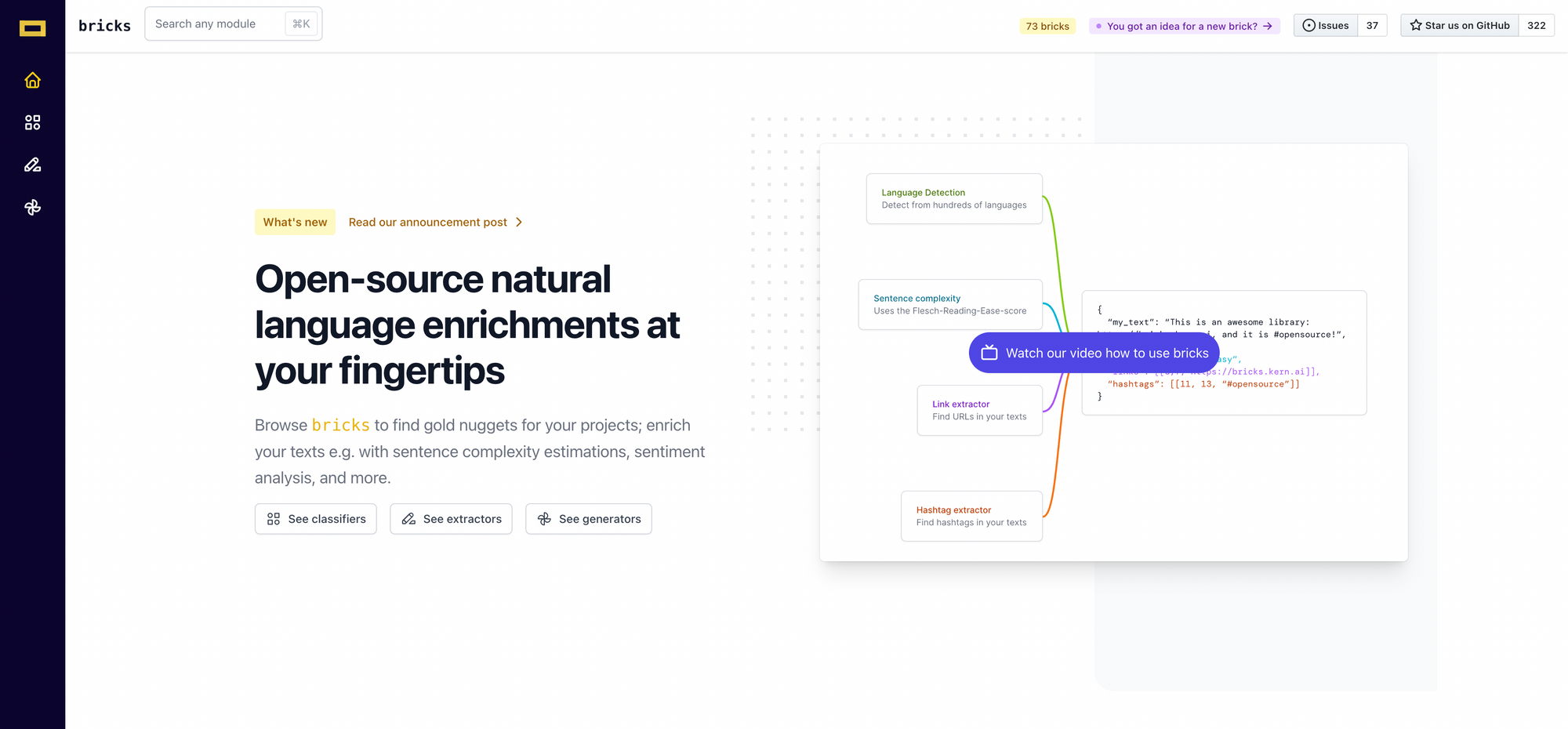Click the See classifiers button

316,519
